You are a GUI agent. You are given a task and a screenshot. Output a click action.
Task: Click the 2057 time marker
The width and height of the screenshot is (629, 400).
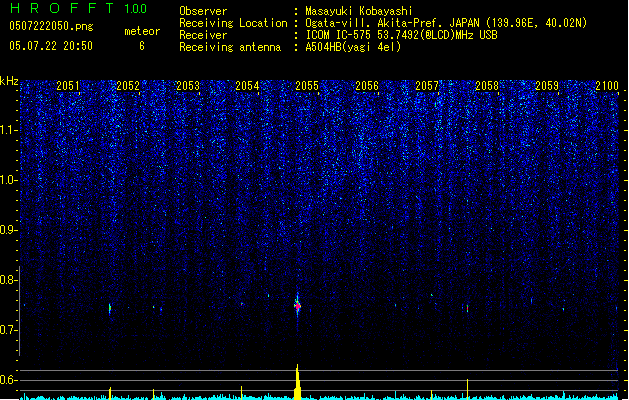pyautogui.click(x=427, y=85)
